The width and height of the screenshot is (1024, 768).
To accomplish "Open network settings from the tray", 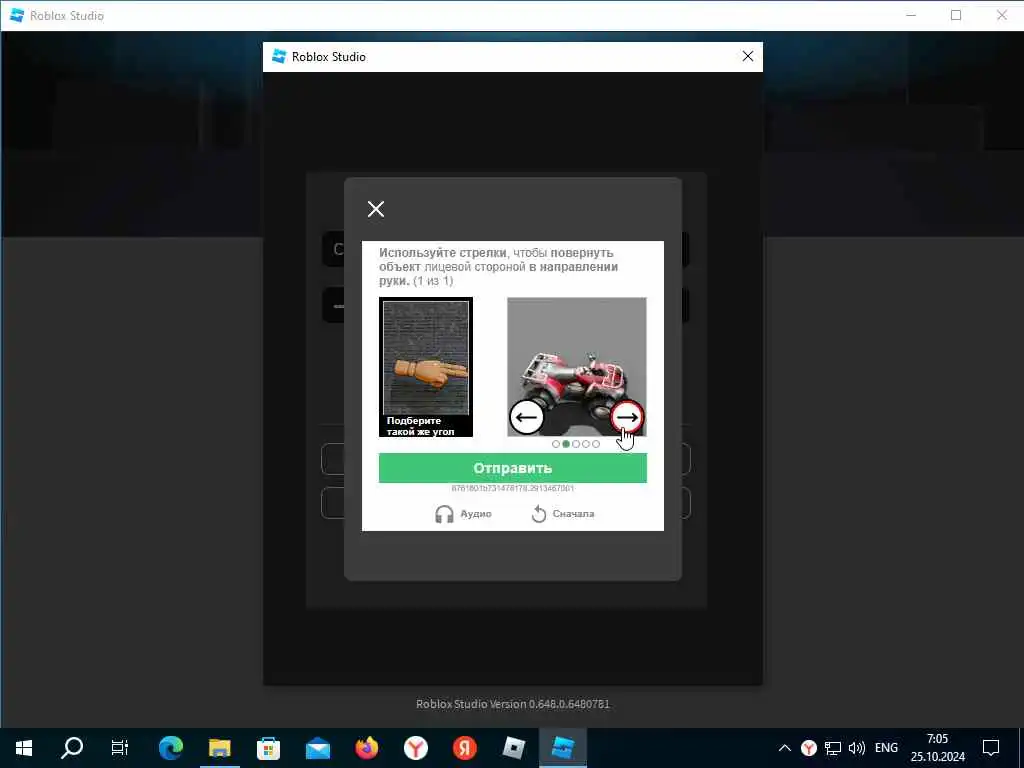I will [833, 748].
